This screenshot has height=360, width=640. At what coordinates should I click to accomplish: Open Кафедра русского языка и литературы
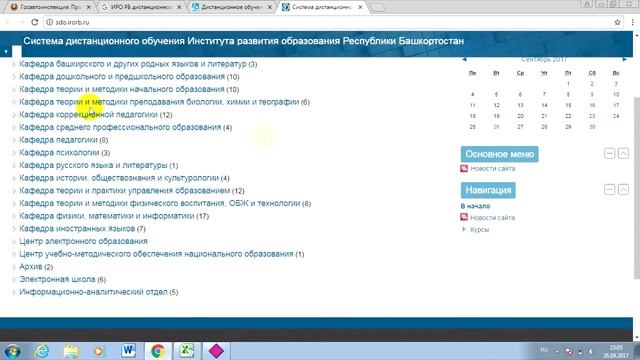[x=93, y=165]
